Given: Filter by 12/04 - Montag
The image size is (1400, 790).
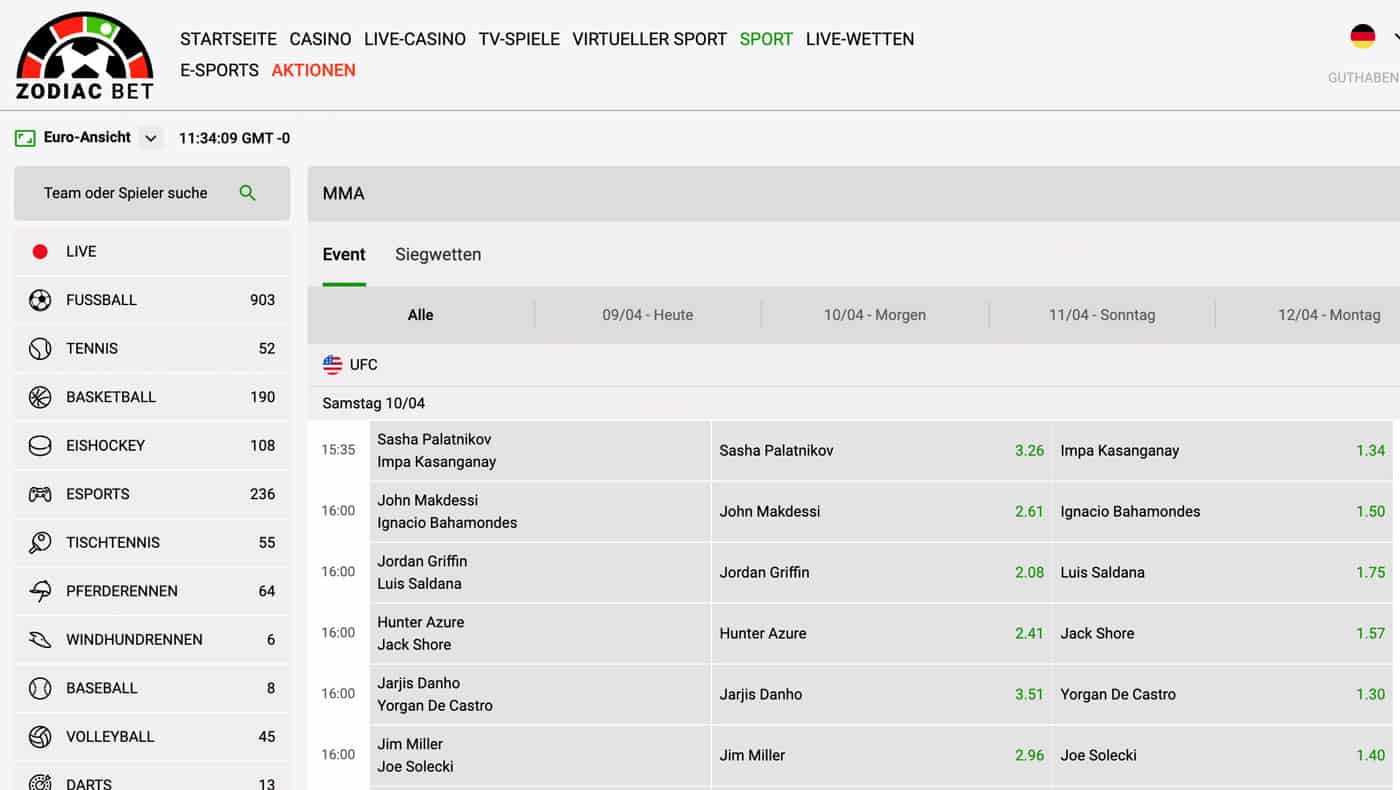Looking at the screenshot, I should point(1329,315).
